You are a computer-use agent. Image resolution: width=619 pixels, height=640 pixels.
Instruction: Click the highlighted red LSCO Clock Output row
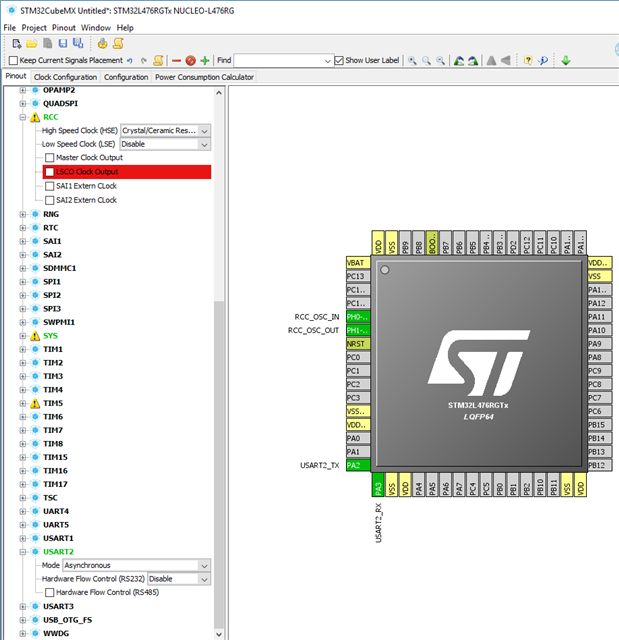point(126,172)
